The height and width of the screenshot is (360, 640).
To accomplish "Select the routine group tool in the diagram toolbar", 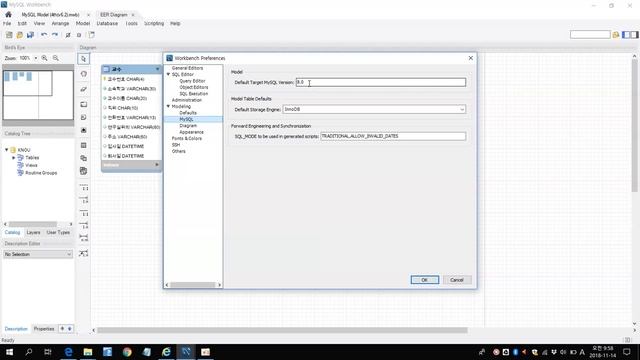I will (84, 171).
